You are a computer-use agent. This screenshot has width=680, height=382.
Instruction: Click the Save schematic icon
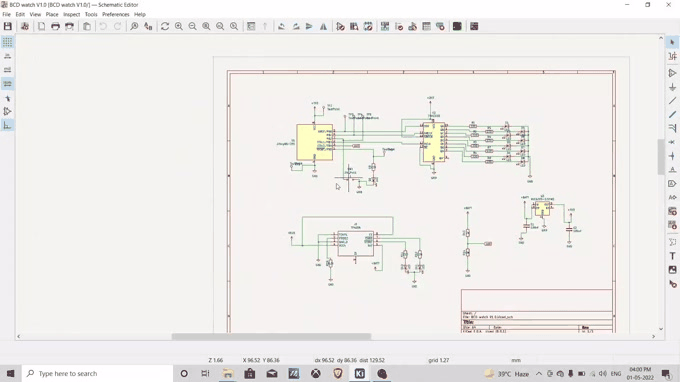(8, 26)
